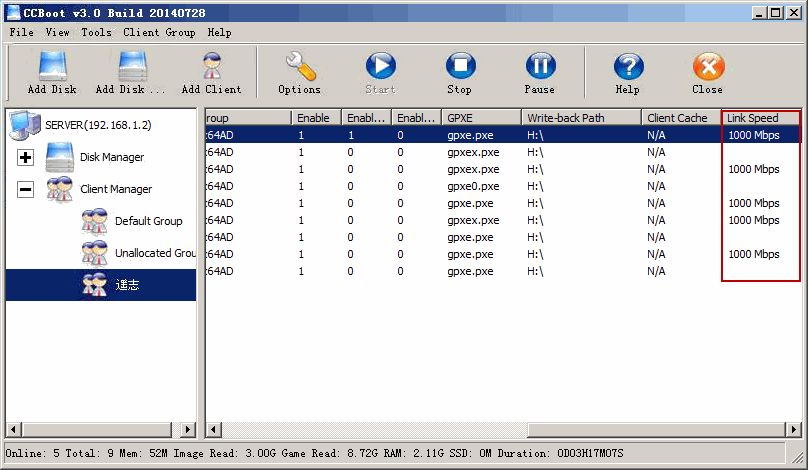808x470 pixels.
Task: Select the Unallocated Group tree item
Action: (155, 253)
